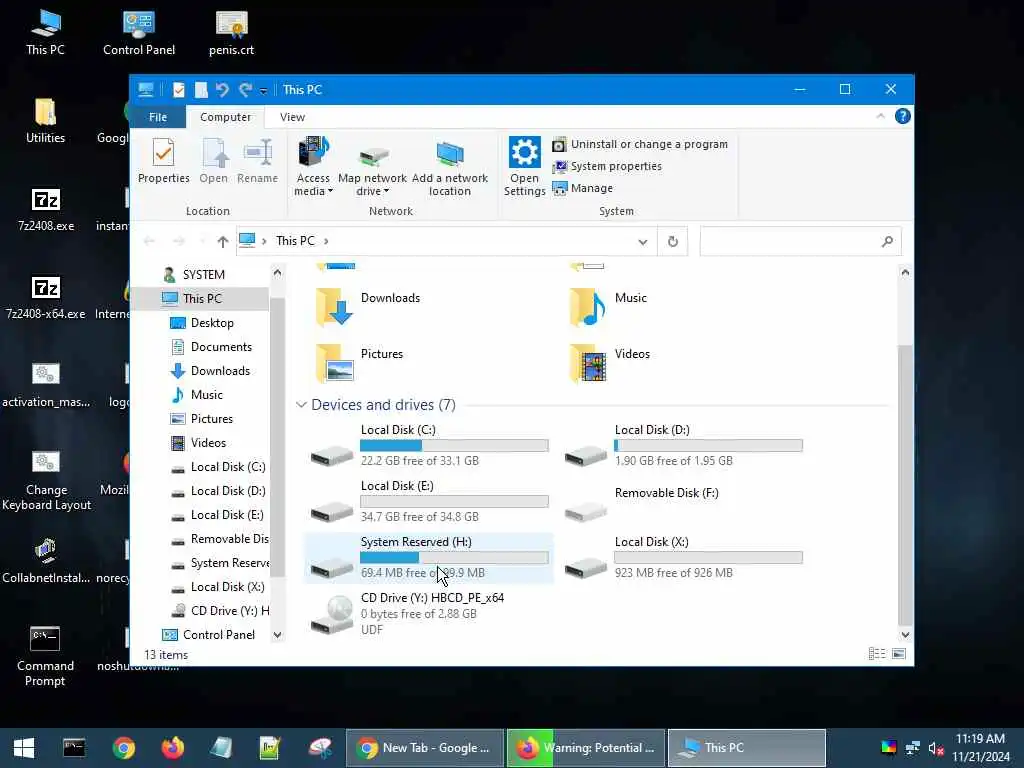The image size is (1024, 768).
Task: Click Uninstall or change a program
Action: click(640, 144)
